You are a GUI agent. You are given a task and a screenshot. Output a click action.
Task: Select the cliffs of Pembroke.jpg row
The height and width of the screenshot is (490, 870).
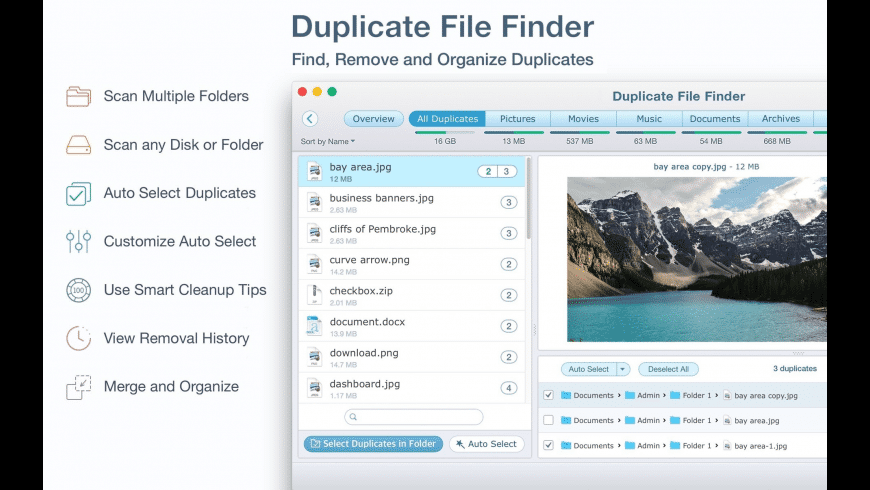411,234
